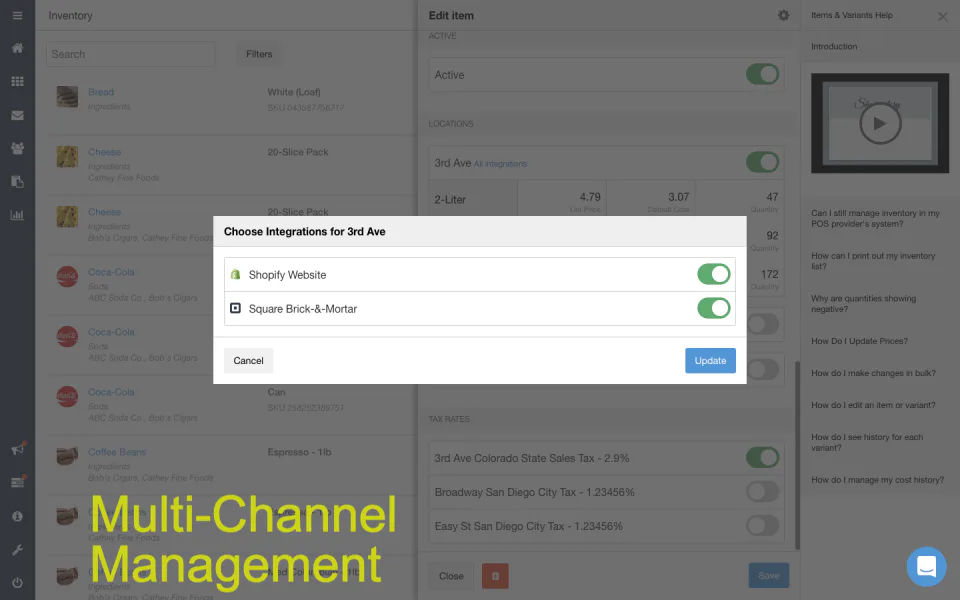The image size is (960, 600).
Task: Click the 2-Liter list price 4.79
Action: click(x=590, y=197)
